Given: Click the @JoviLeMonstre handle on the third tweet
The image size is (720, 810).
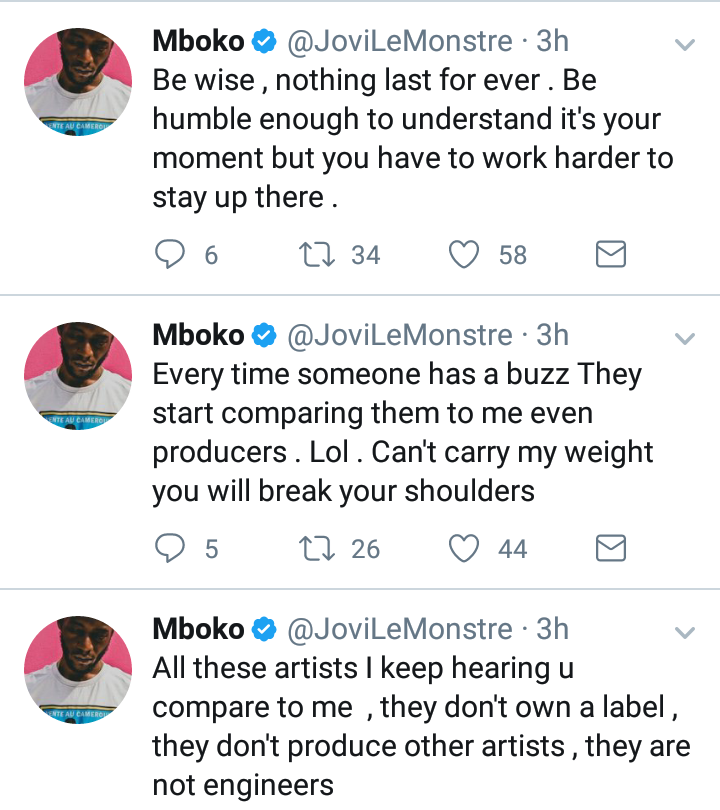Looking at the screenshot, I should pos(400,630).
